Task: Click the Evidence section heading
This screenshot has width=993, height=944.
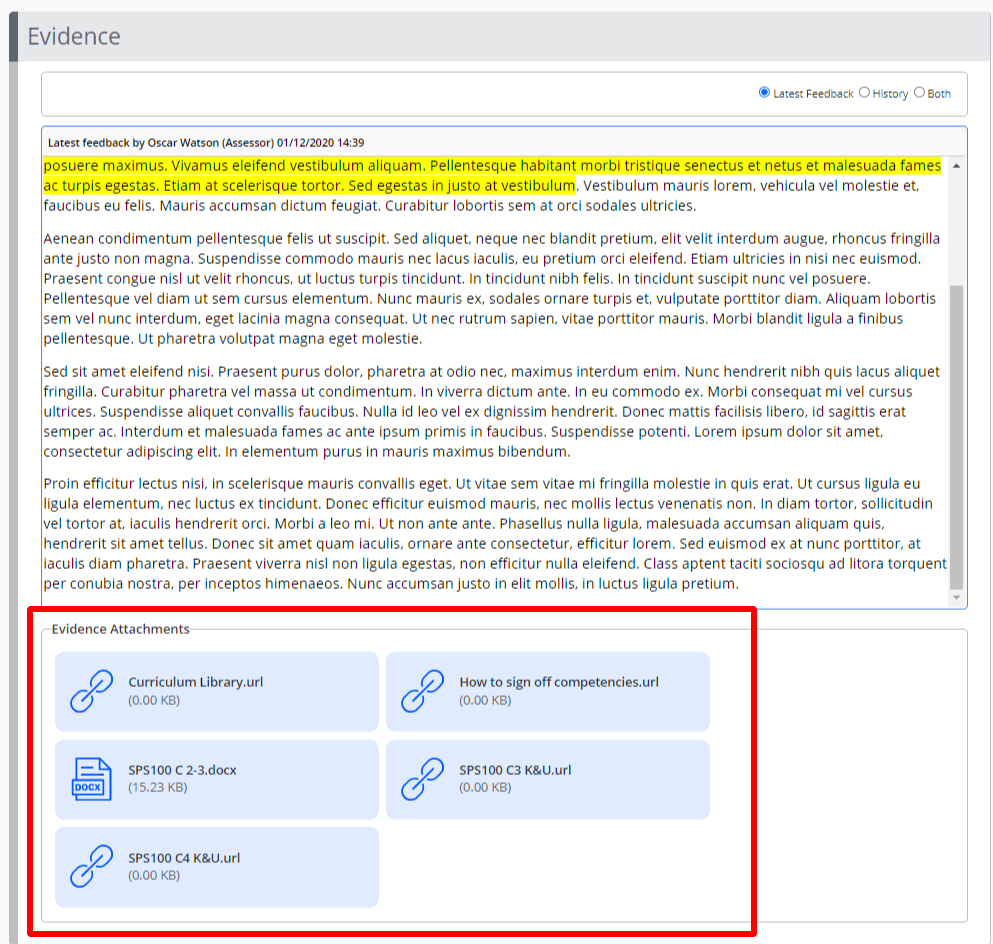Action: click(74, 36)
